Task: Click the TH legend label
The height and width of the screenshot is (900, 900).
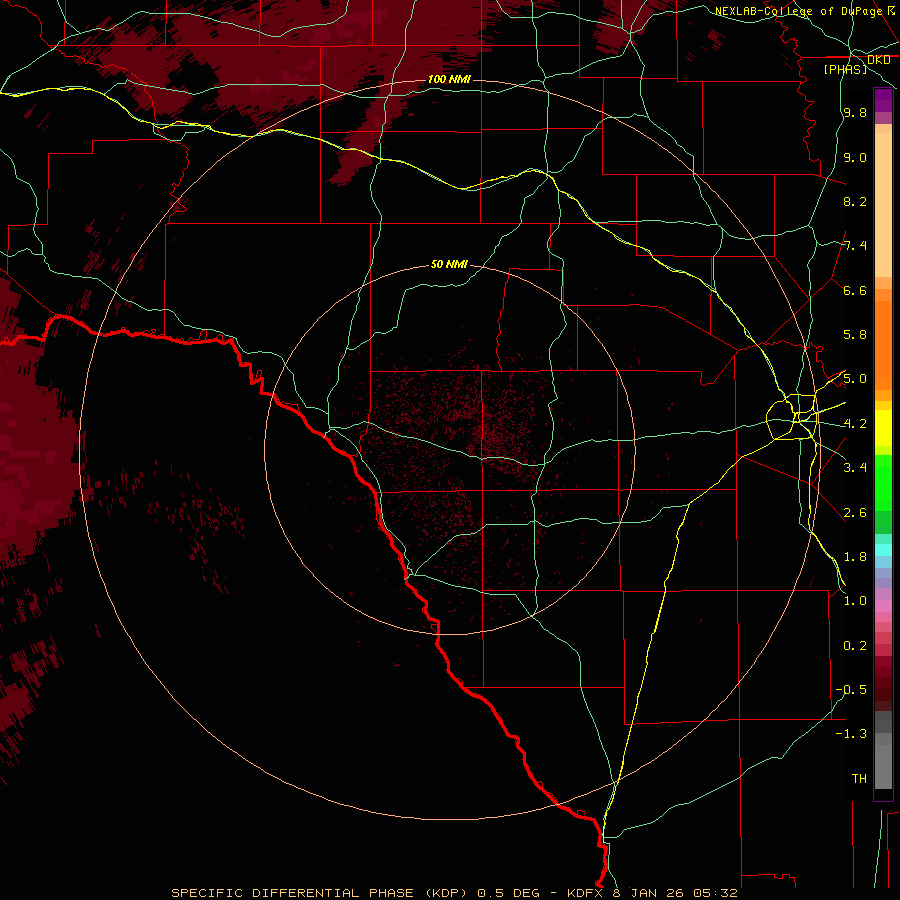Action: click(x=859, y=779)
